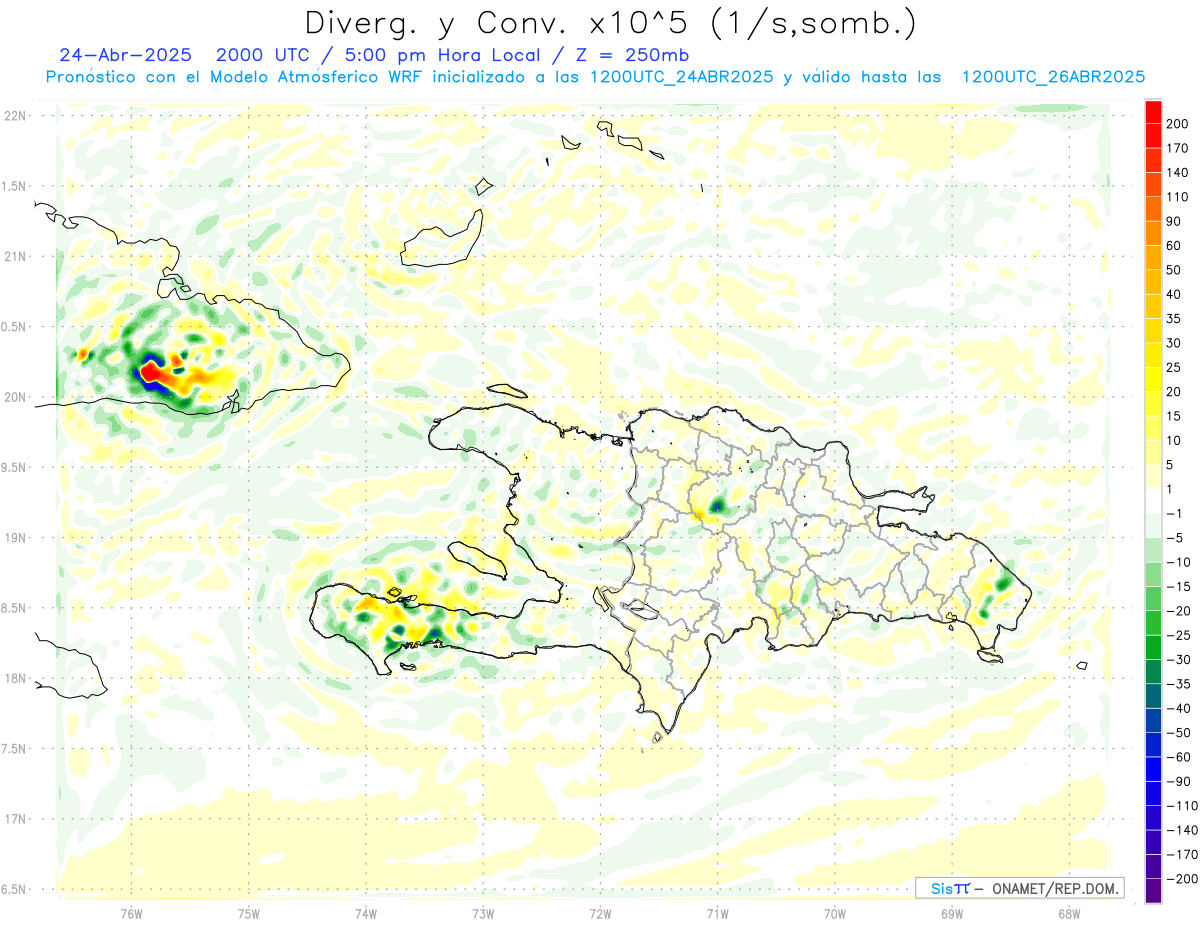Click the '-60' colorbar value
Viewport: 1200px width, 927px height.
coord(1181,757)
